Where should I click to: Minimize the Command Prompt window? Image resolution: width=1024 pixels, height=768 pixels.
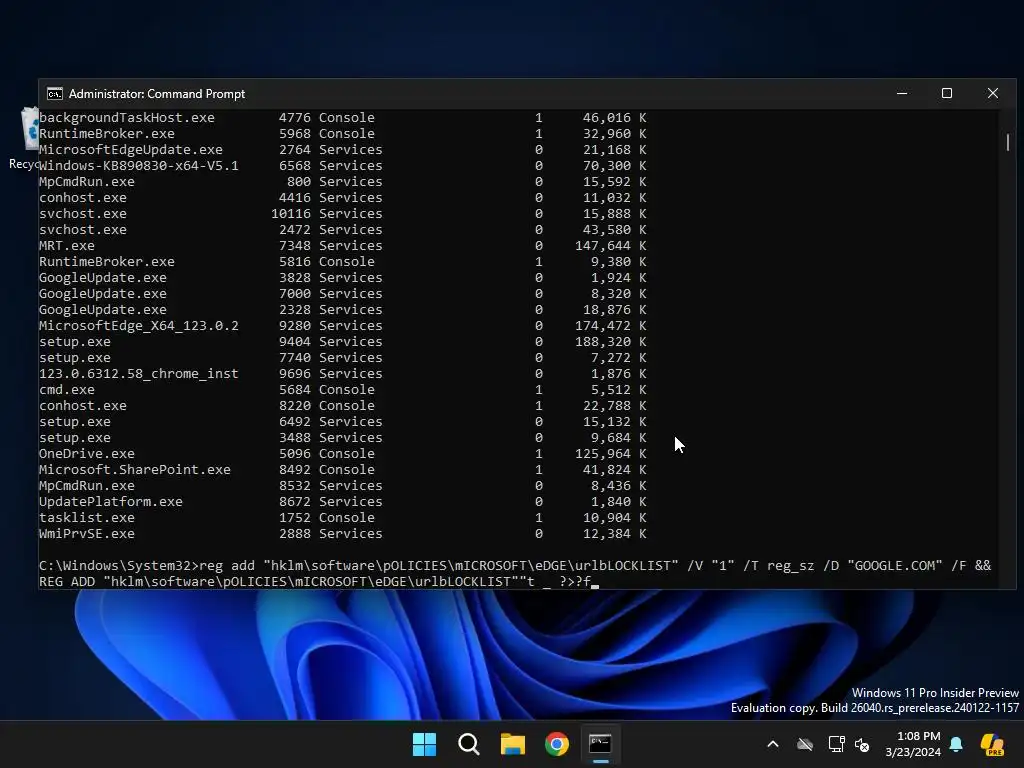tap(902, 93)
